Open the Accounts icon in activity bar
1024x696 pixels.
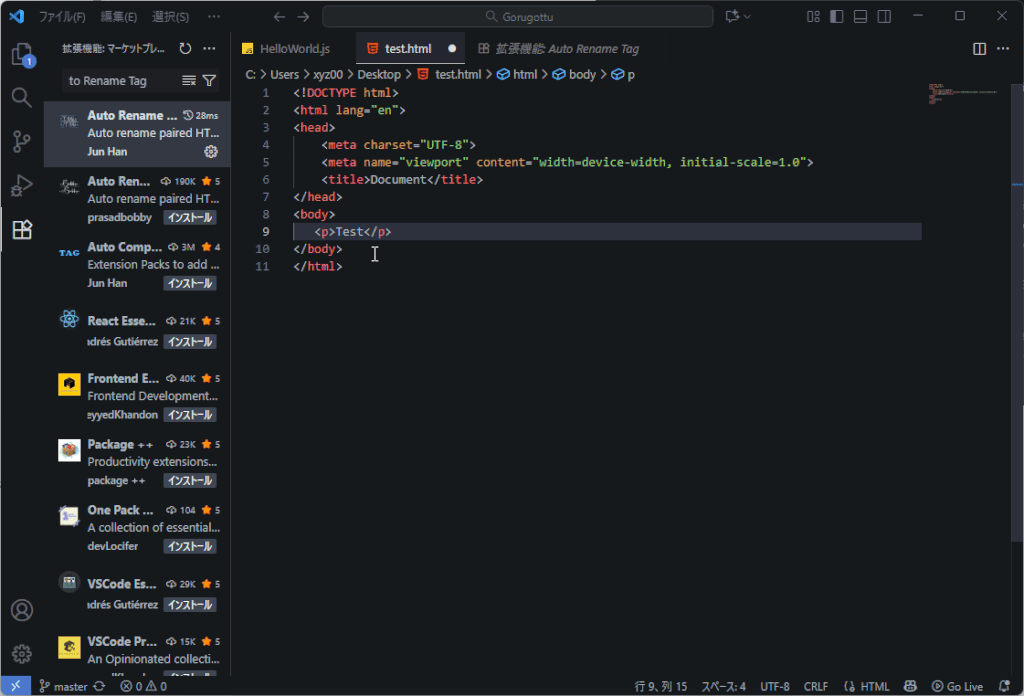pos(22,610)
